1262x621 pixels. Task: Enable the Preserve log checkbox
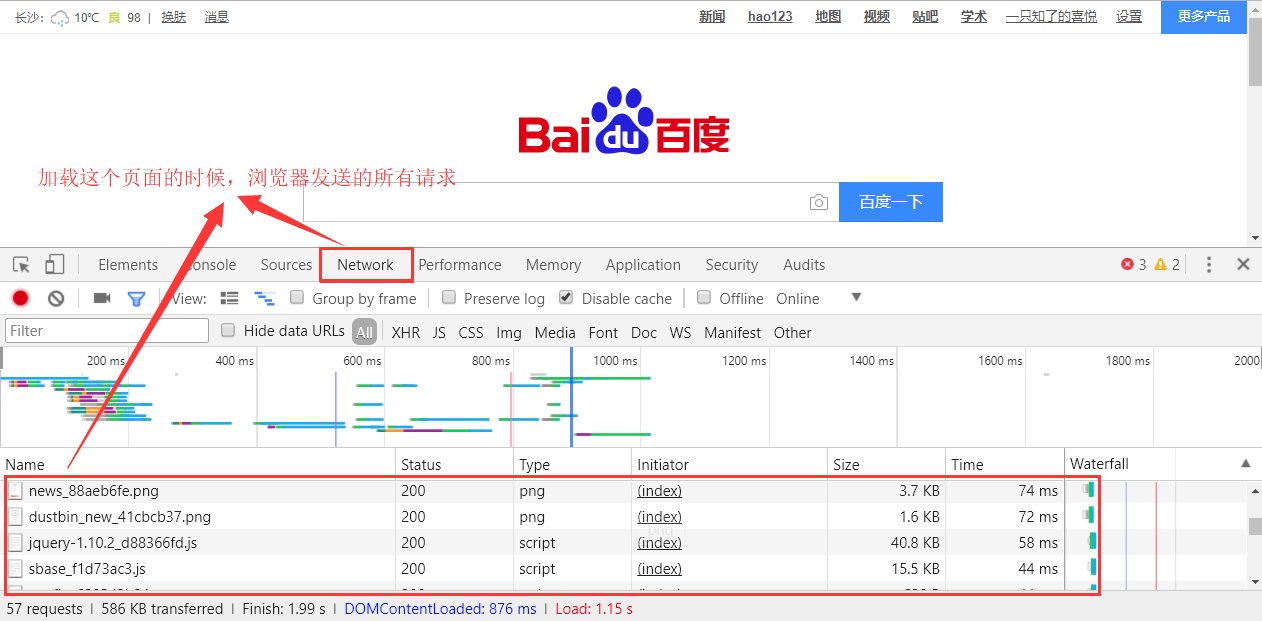[x=449, y=298]
